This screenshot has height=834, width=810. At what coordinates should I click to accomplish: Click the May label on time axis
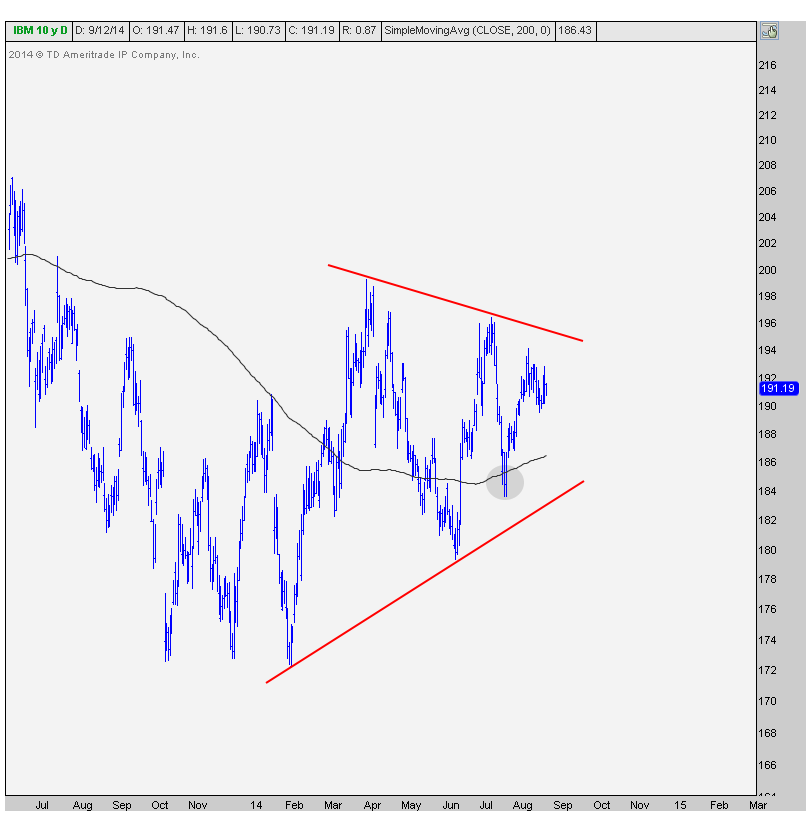[411, 805]
